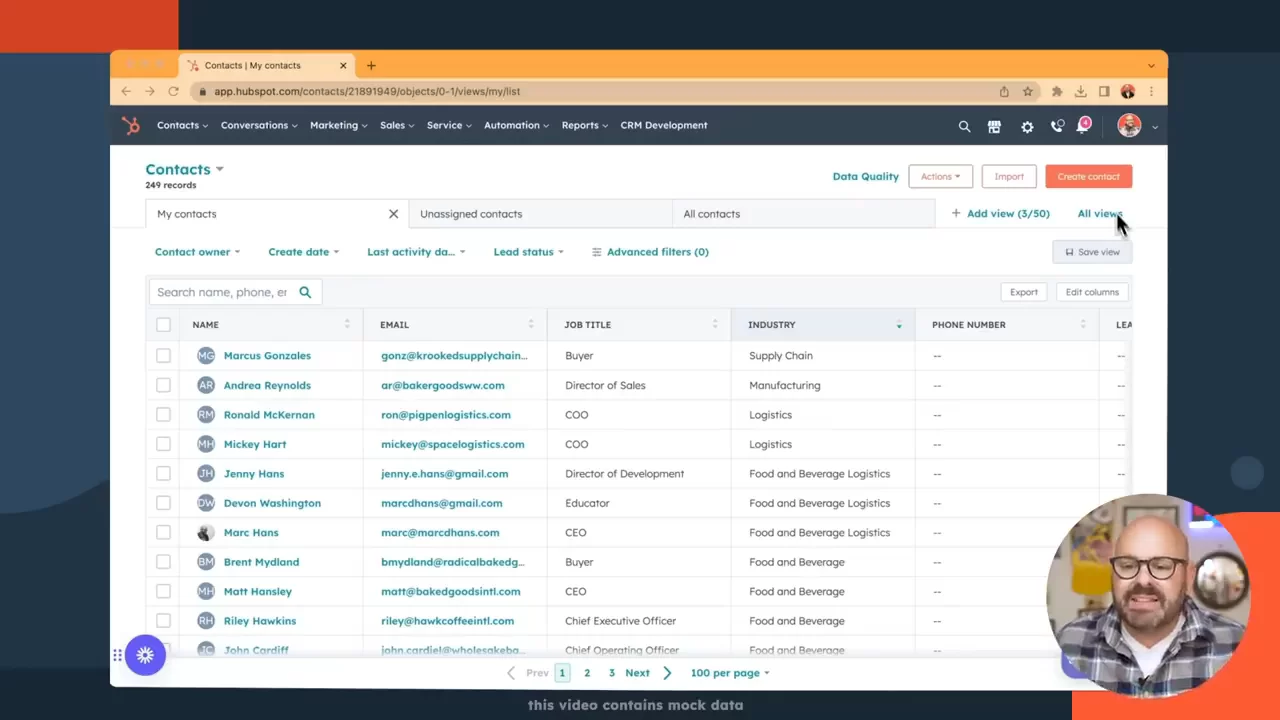Open the Lead status filter dropdown
This screenshot has height=720, width=1280.
coord(528,252)
